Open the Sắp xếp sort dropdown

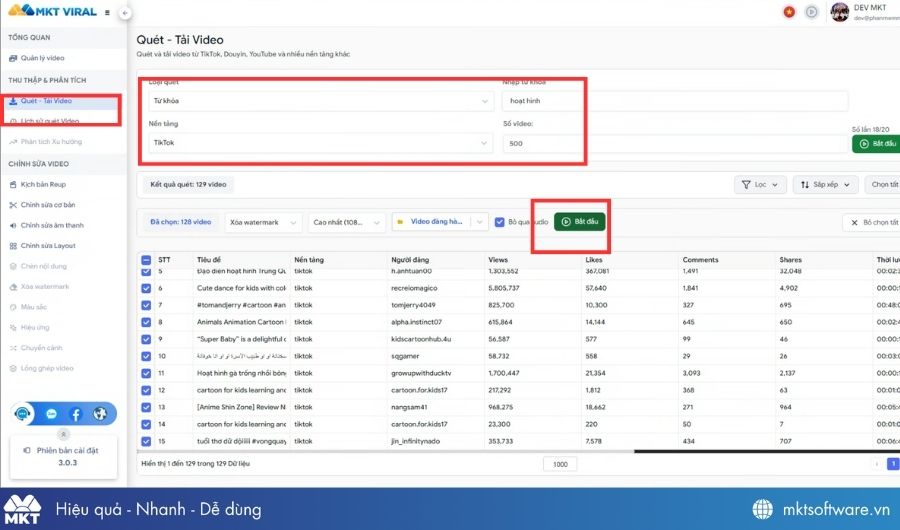point(825,185)
